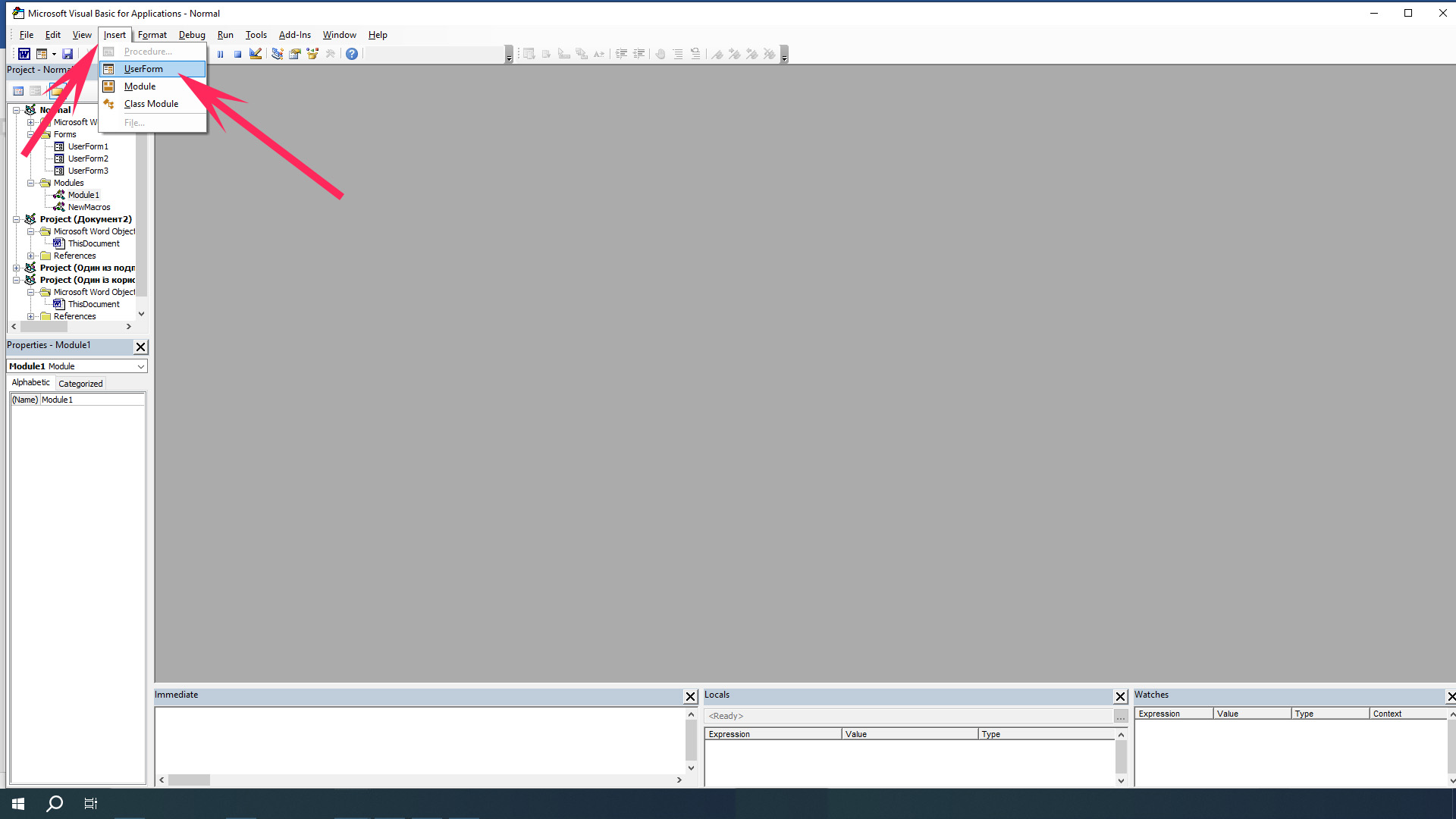Open Standard toolbar options arrow

pyautogui.click(x=509, y=55)
